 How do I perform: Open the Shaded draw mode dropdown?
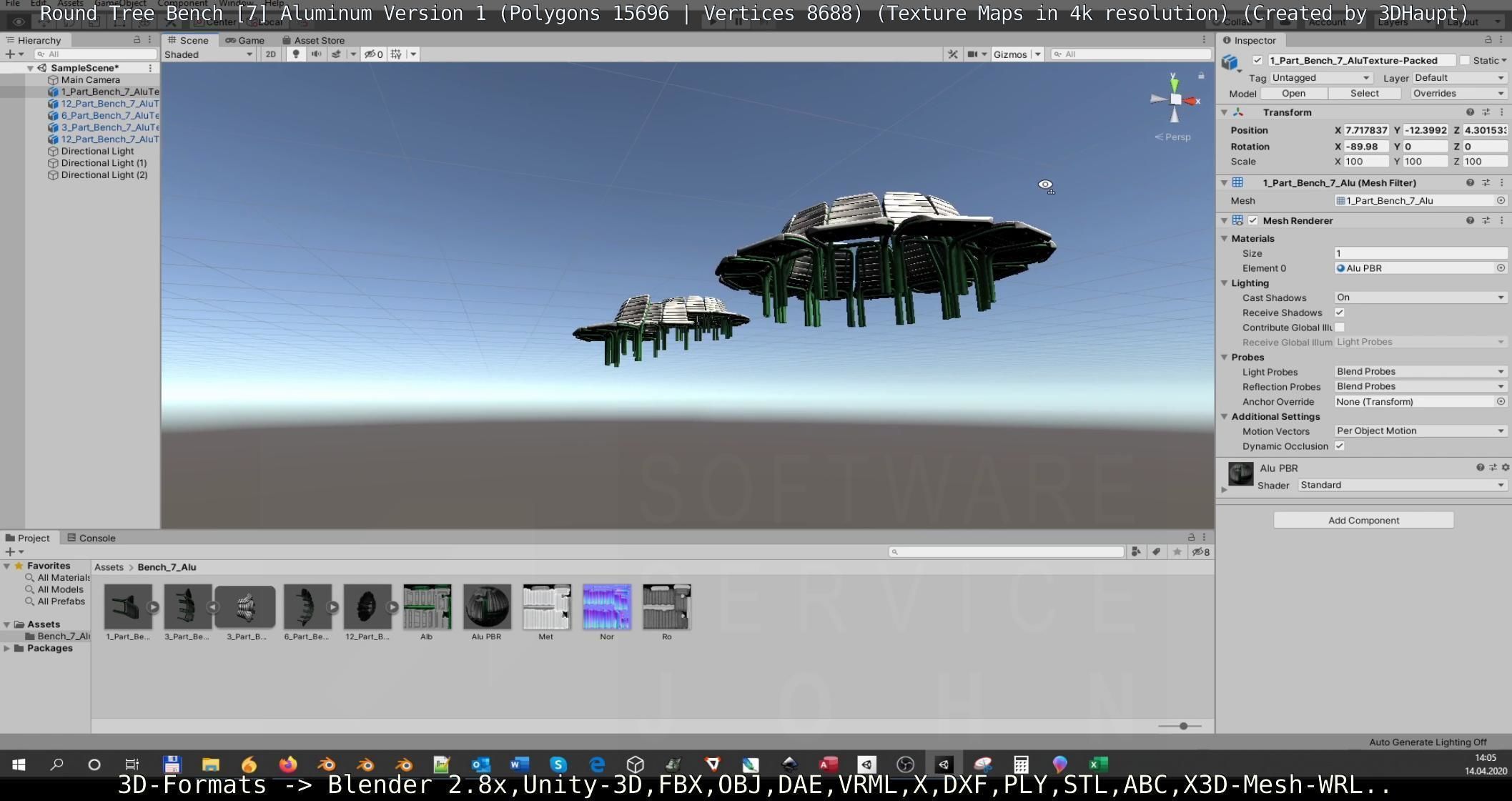click(208, 54)
